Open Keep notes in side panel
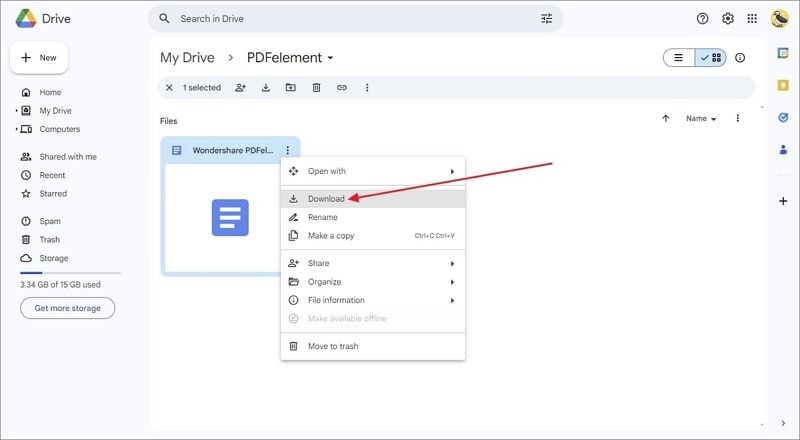 (x=783, y=85)
